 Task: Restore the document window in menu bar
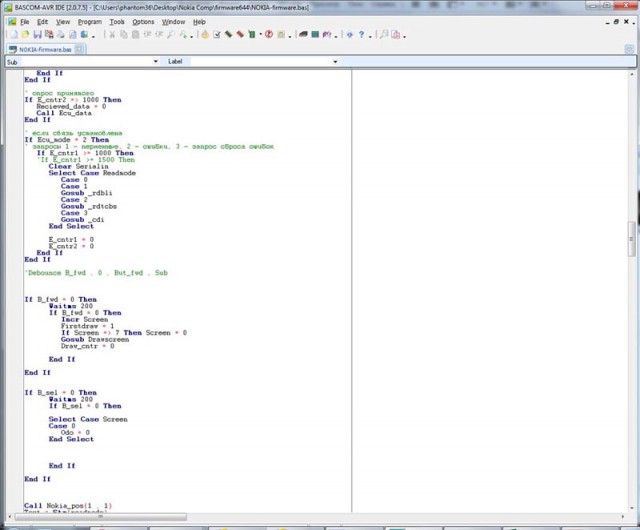616,22
